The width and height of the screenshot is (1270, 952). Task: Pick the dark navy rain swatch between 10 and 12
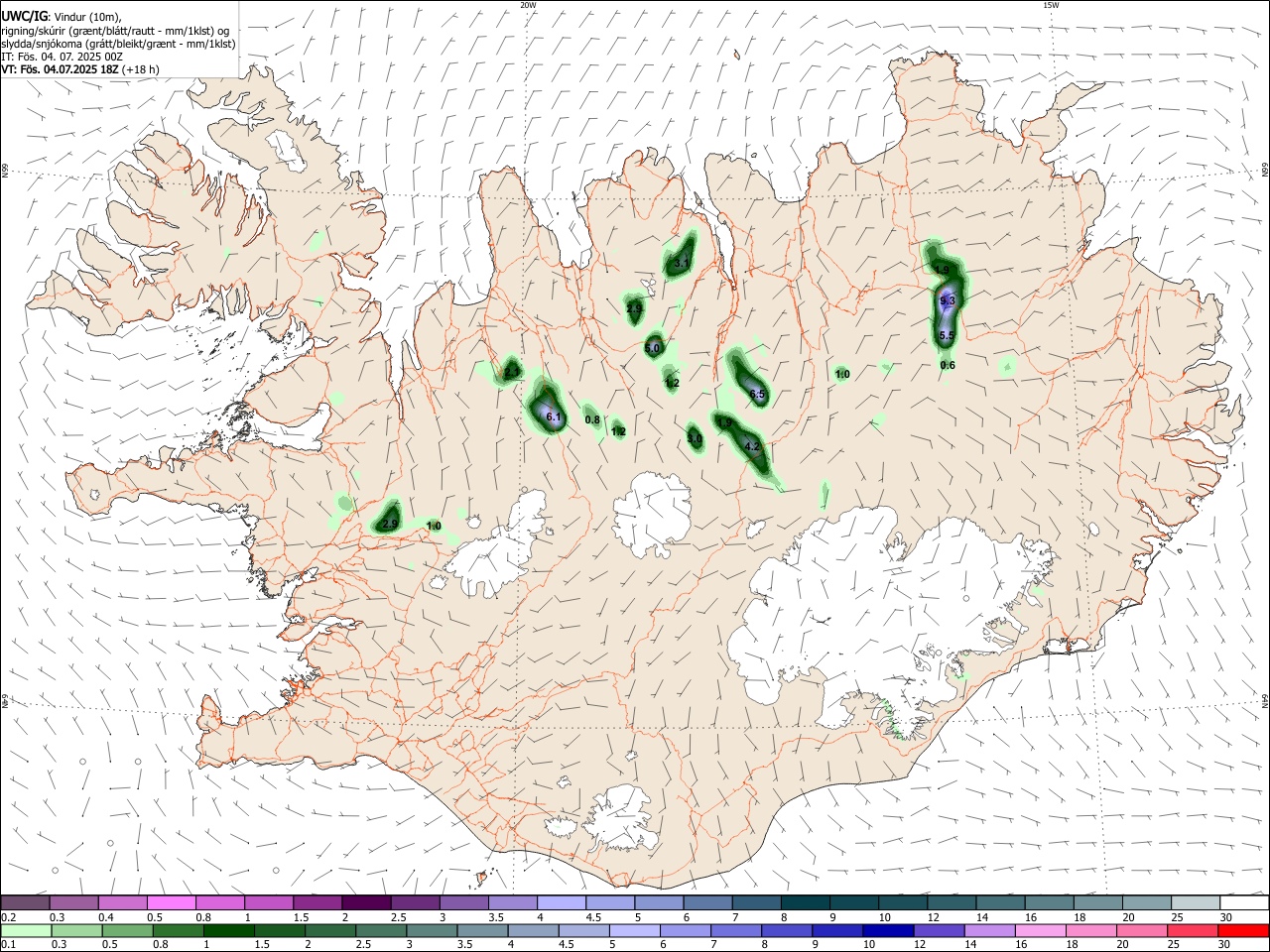(x=887, y=931)
